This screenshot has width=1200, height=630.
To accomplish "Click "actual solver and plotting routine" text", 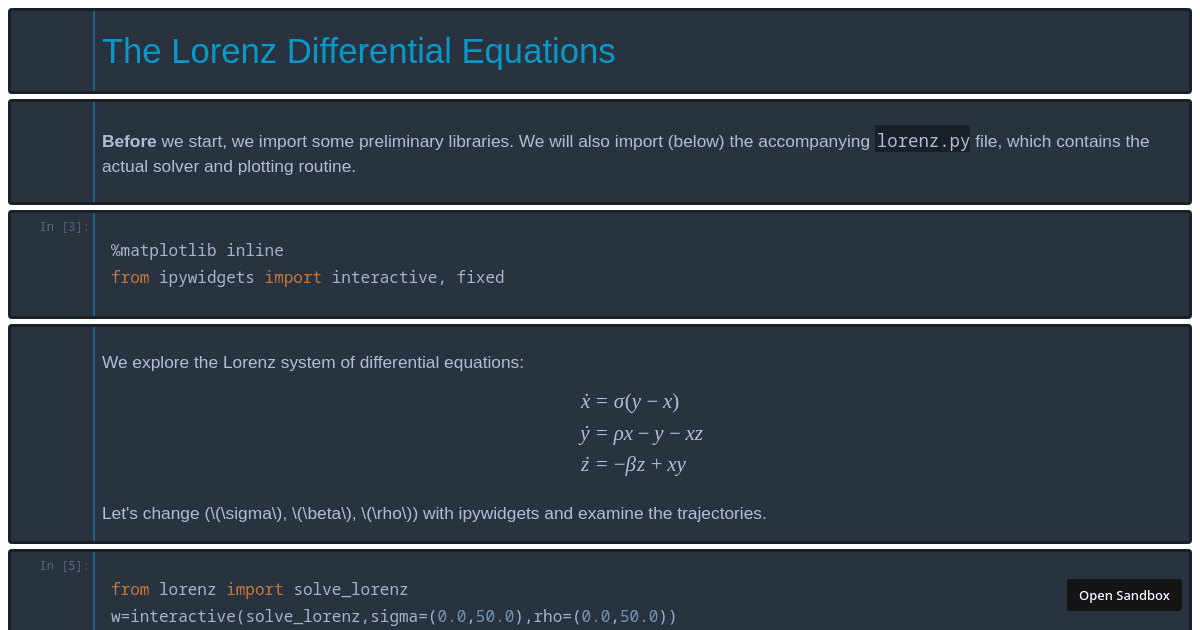I will 228,166.
